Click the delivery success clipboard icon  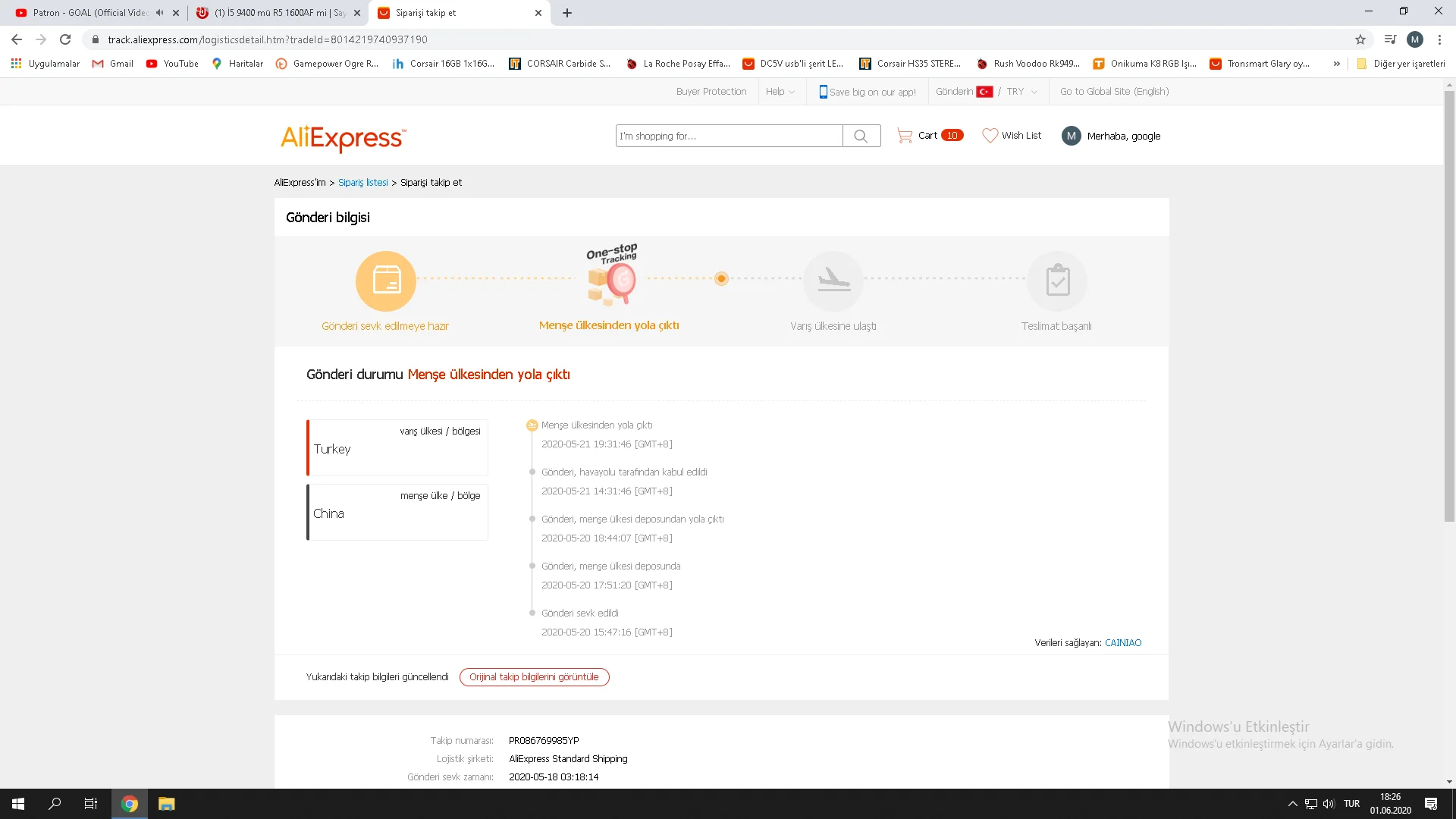(x=1057, y=281)
